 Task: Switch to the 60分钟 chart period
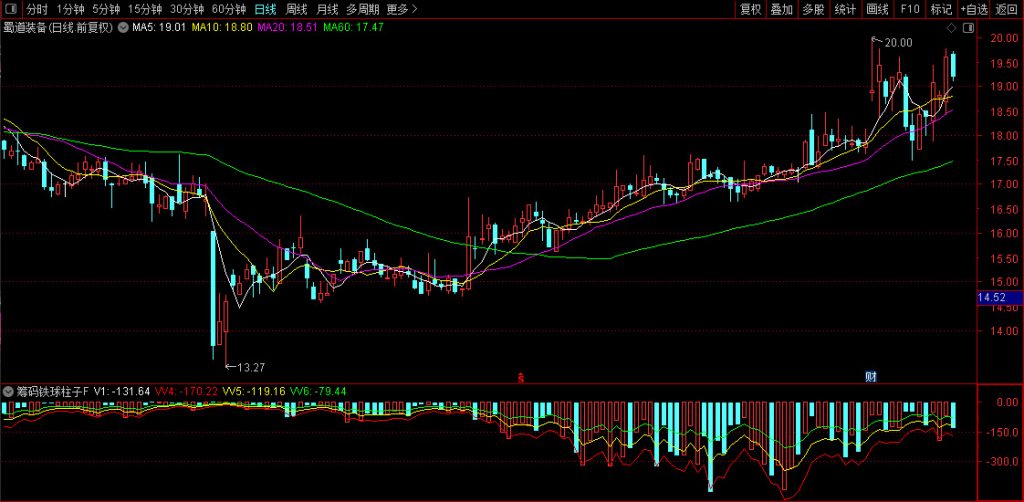click(229, 9)
